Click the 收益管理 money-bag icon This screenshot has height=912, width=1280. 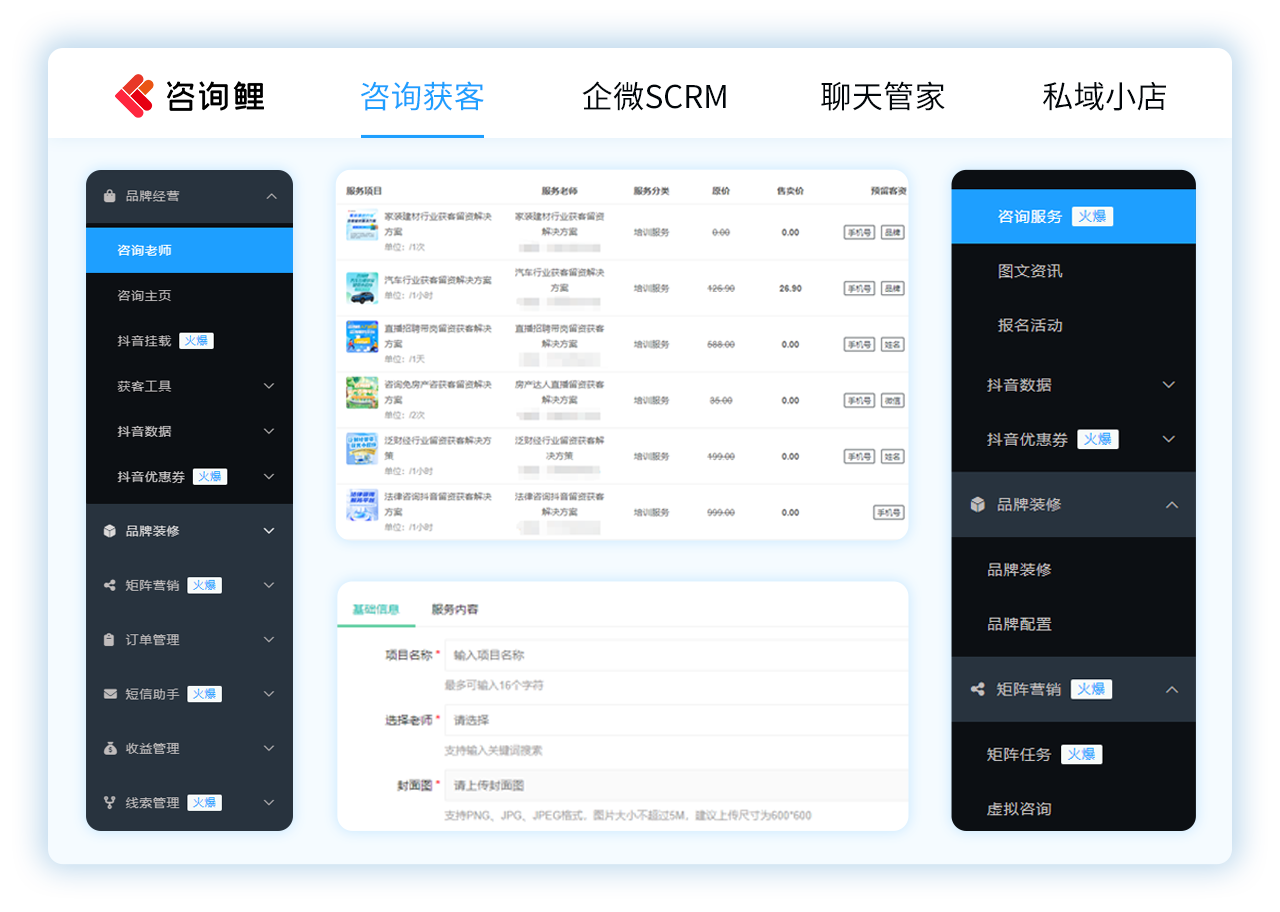tap(110, 747)
